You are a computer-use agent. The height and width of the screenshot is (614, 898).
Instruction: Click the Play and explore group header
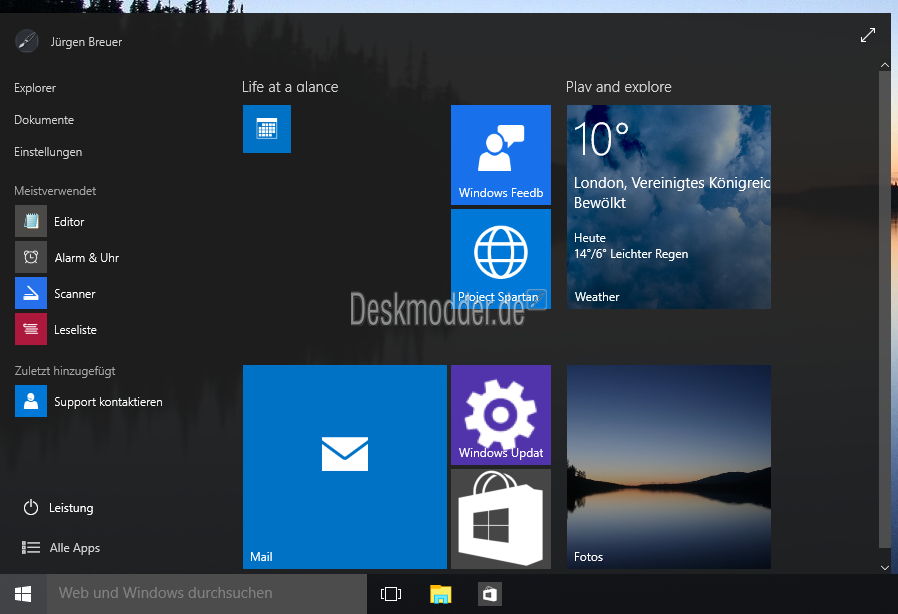point(619,87)
